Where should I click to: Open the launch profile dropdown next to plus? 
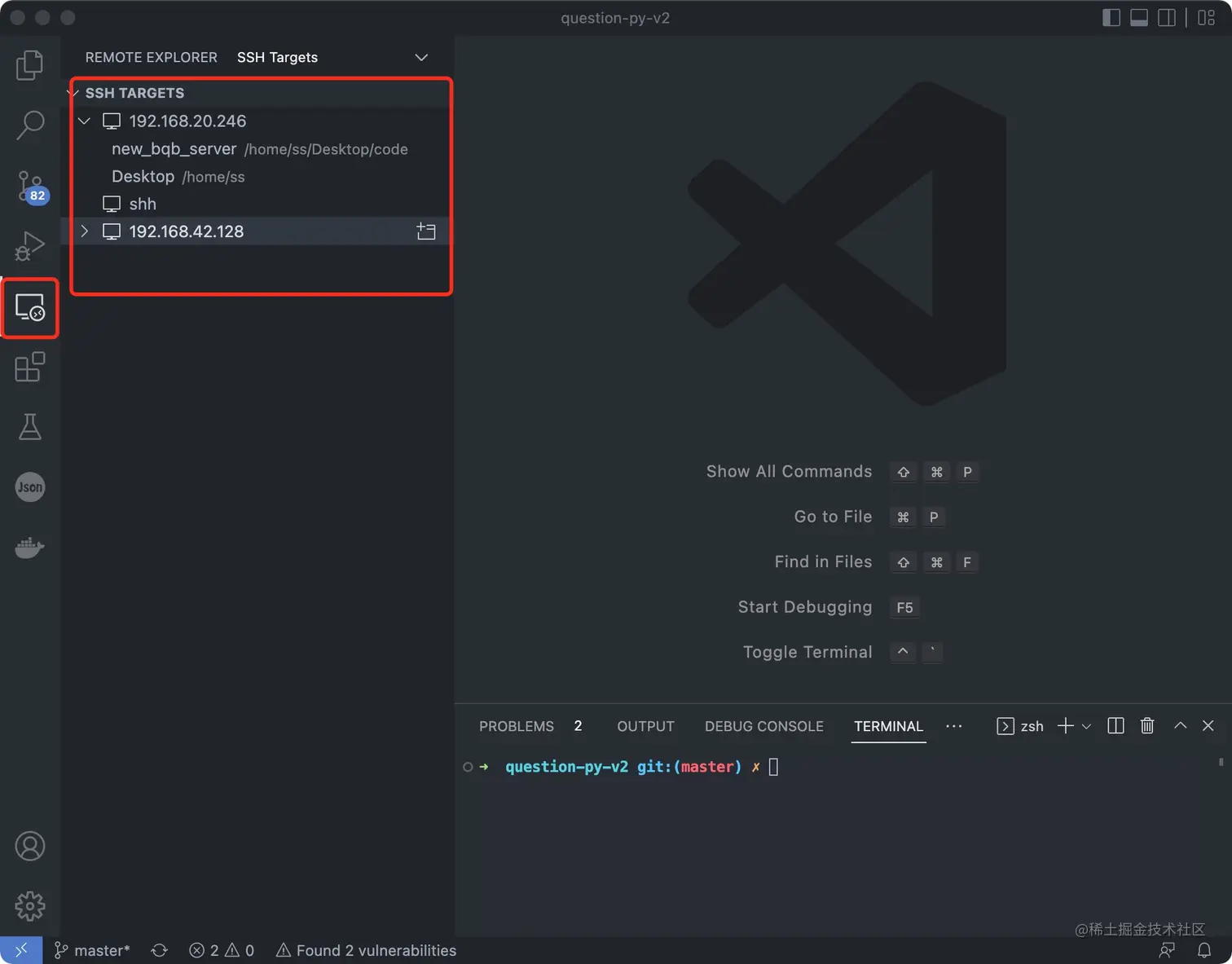click(x=1086, y=726)
